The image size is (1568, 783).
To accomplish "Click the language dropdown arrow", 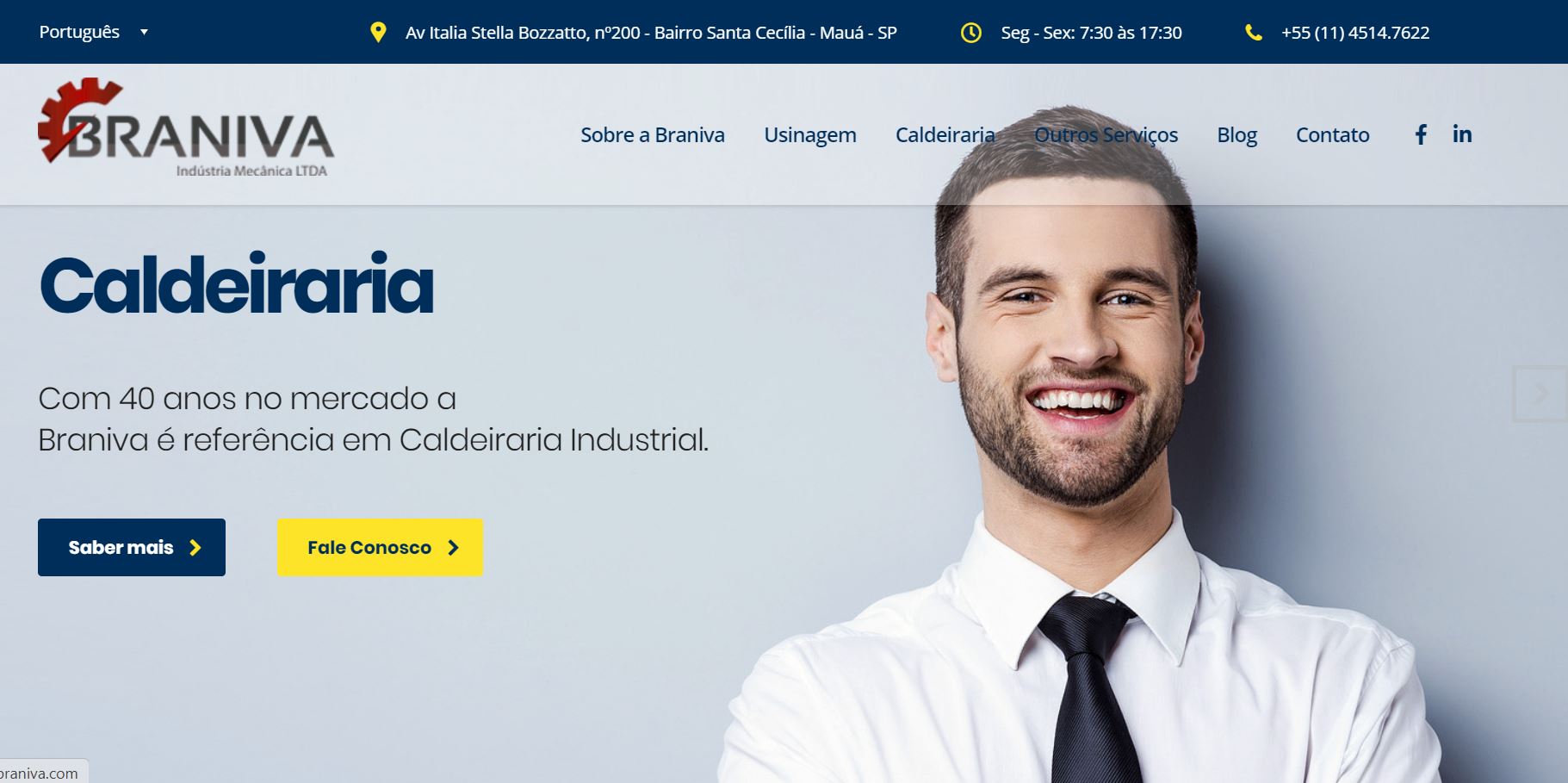I will 145,33.
